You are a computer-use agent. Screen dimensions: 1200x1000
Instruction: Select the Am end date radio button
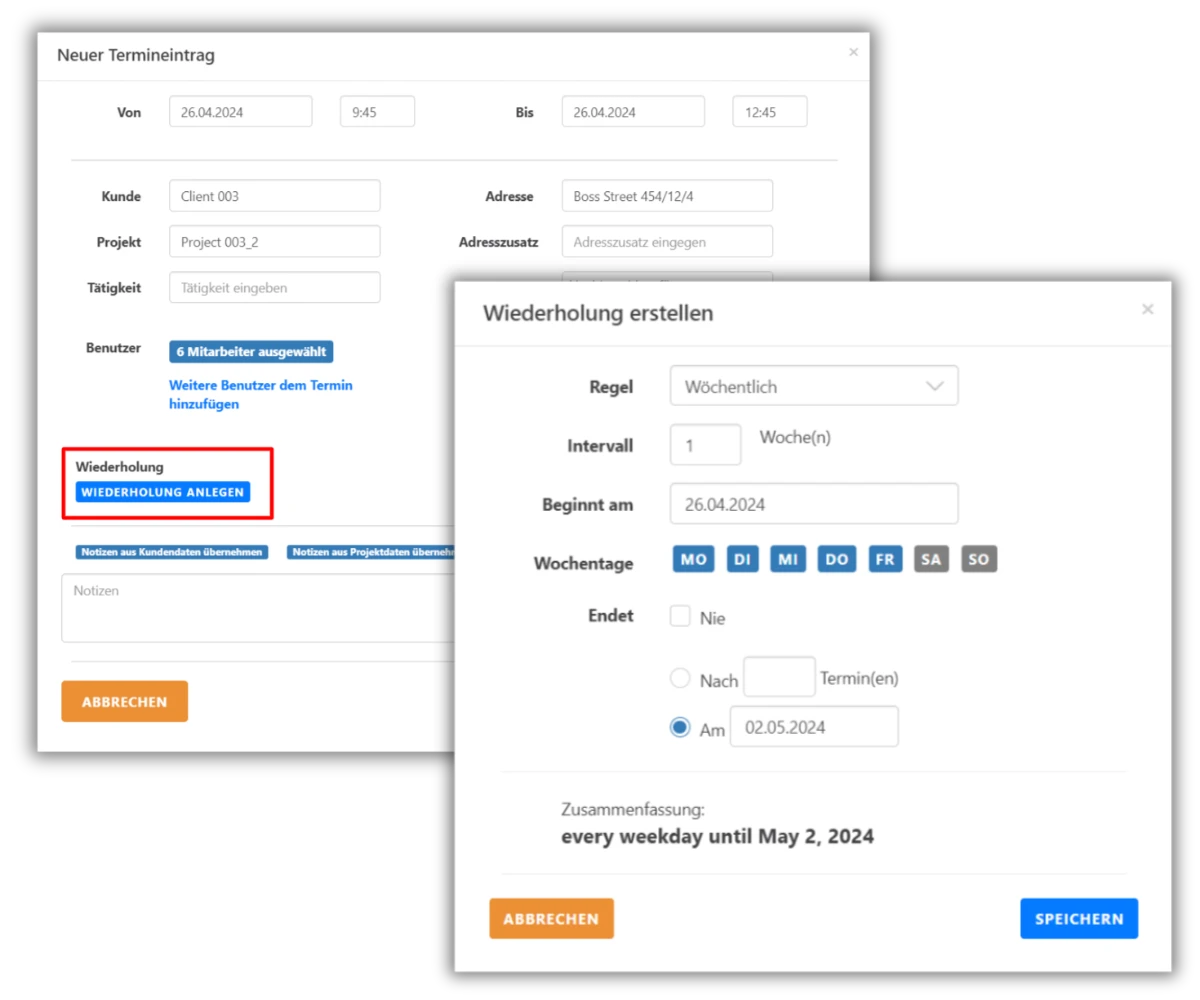pyautogui.click(x=680, y=727)
